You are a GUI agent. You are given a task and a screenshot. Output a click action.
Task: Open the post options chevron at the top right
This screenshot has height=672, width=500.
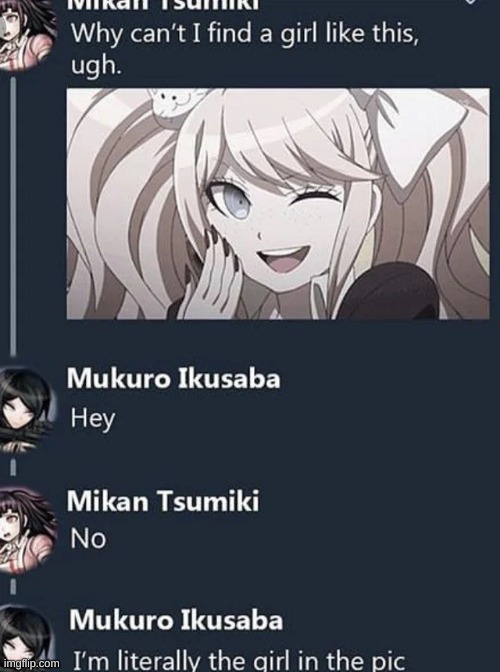(x=470, y=2)
